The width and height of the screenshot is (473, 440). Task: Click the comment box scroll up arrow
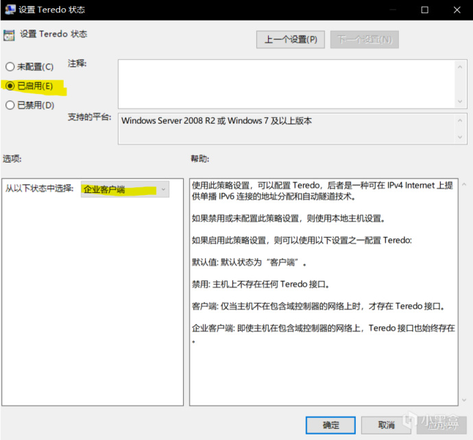point(460,67)
